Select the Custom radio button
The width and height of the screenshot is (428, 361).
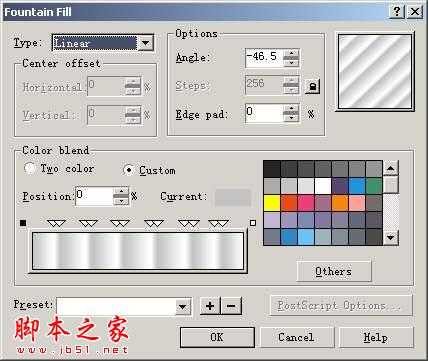point(129,170)
